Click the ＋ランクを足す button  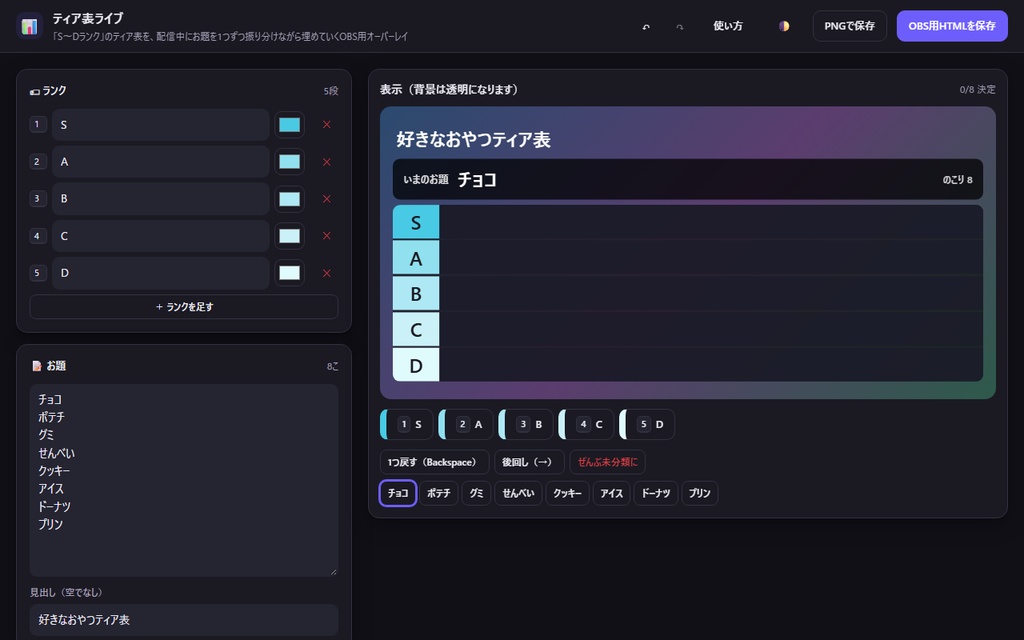[184, 307]
